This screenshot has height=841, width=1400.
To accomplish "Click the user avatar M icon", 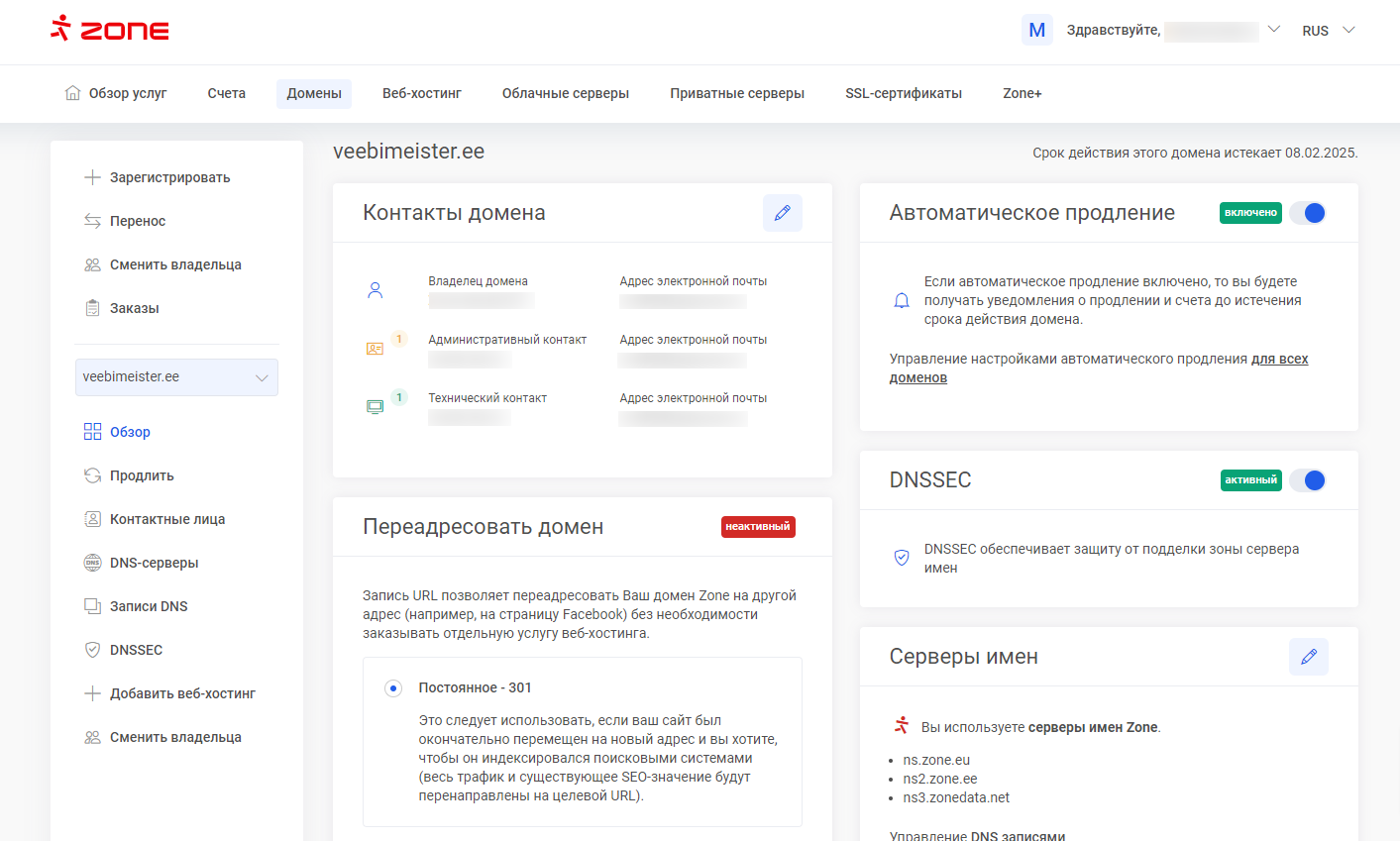I will coord(1036,30).
